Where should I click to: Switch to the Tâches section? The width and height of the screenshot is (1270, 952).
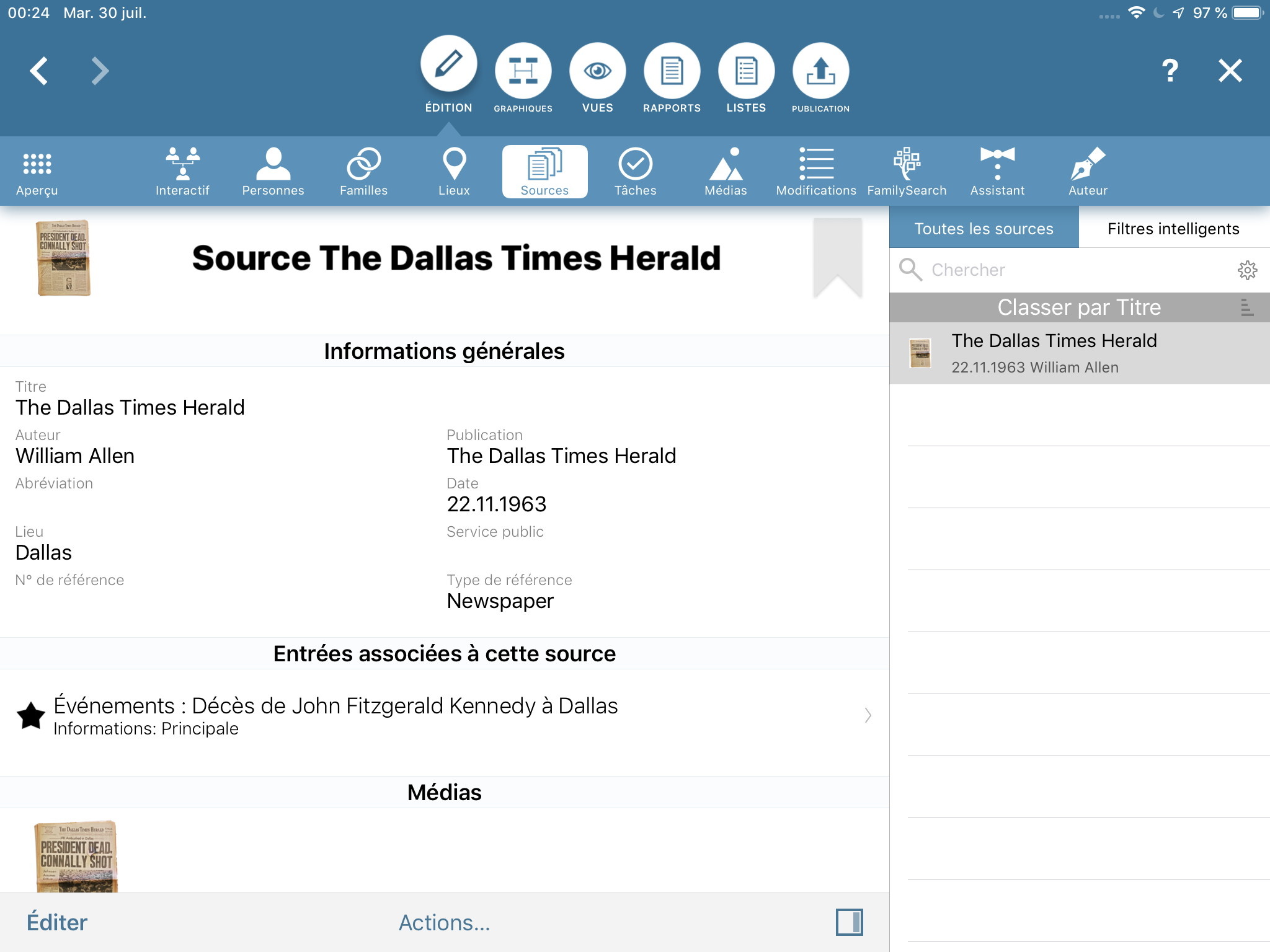(x=635, y=172)
